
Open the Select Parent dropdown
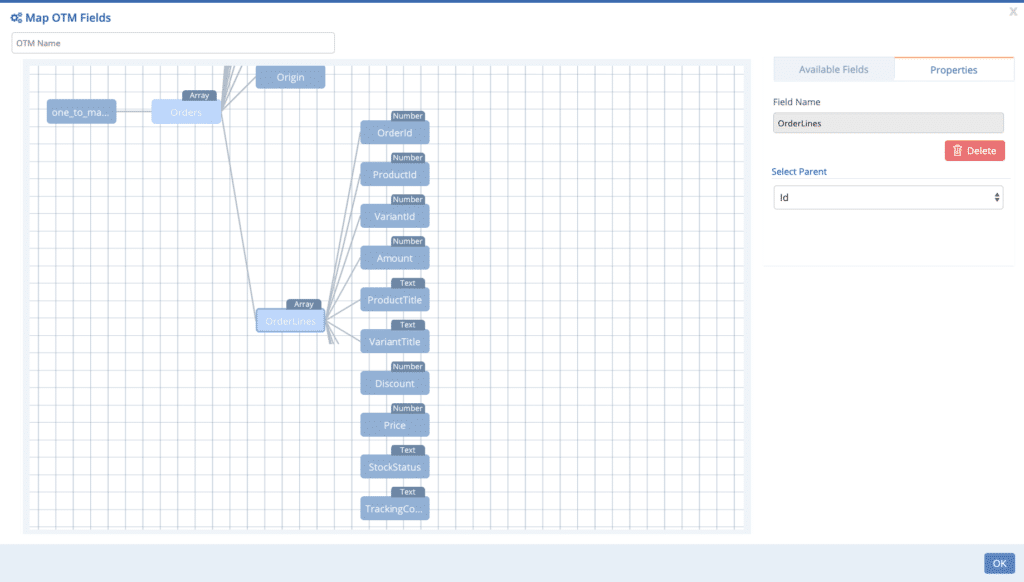(x=888, y=197)
